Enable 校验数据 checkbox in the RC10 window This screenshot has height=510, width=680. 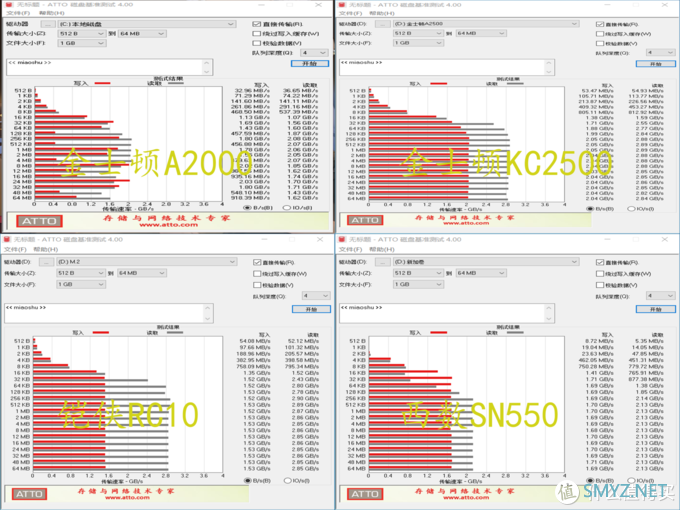[257, 285]
